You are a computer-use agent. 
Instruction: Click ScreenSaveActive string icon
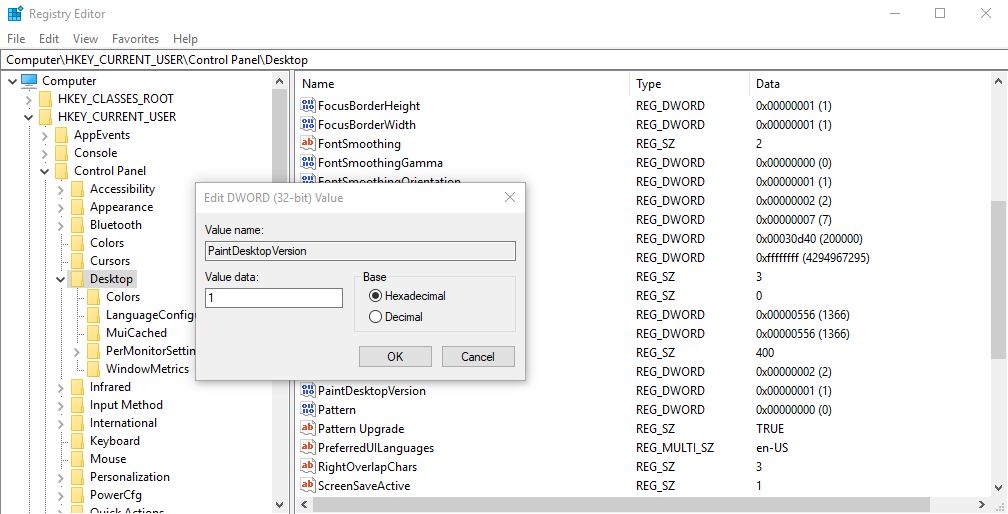pyautogui.click(x=308, y=486)
